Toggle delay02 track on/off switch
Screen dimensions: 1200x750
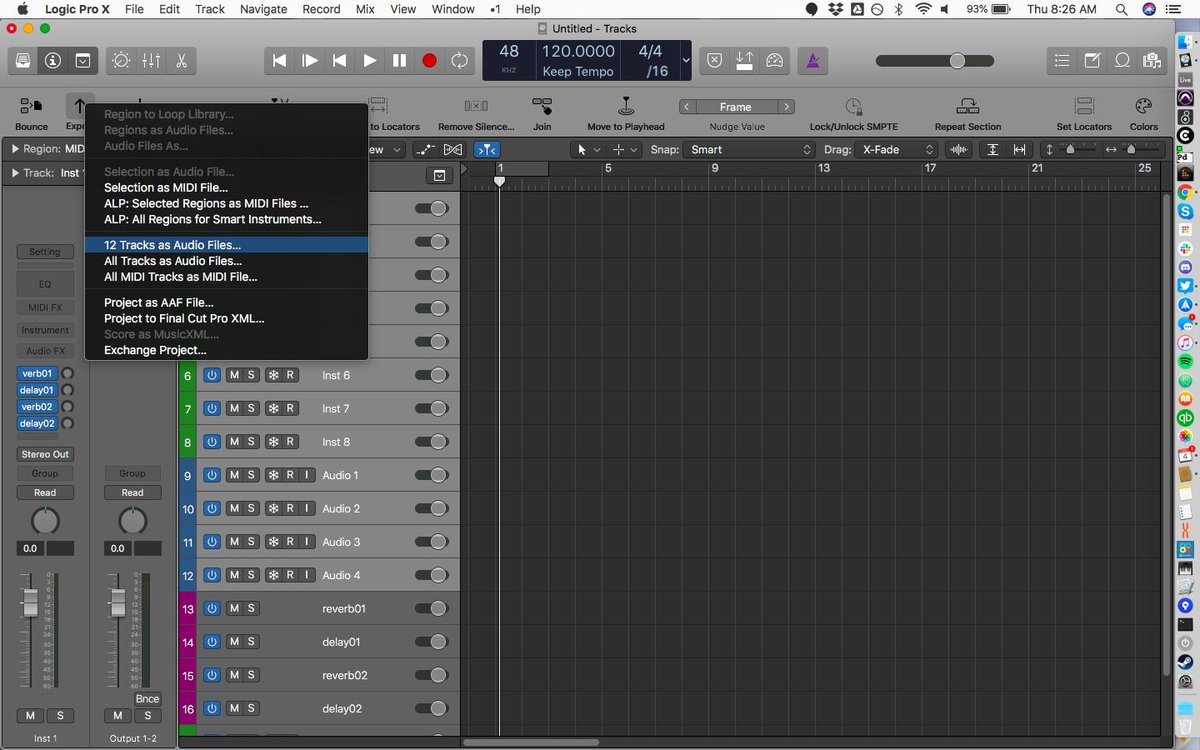(431, 709)
